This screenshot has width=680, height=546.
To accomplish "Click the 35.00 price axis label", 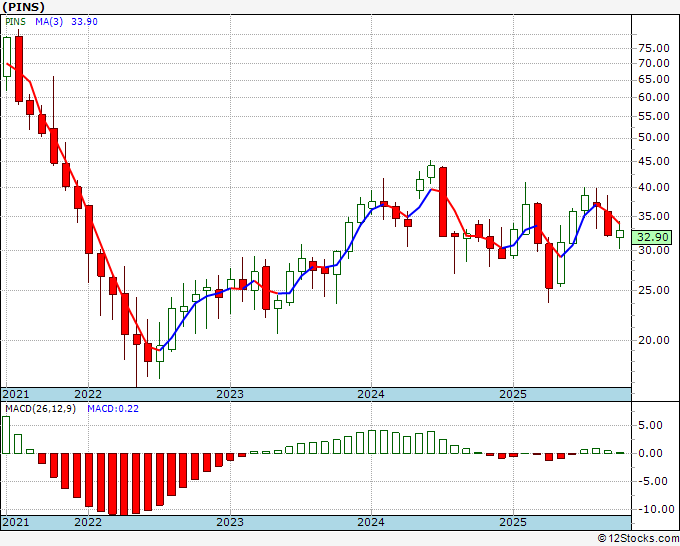I will click(654, 216).
